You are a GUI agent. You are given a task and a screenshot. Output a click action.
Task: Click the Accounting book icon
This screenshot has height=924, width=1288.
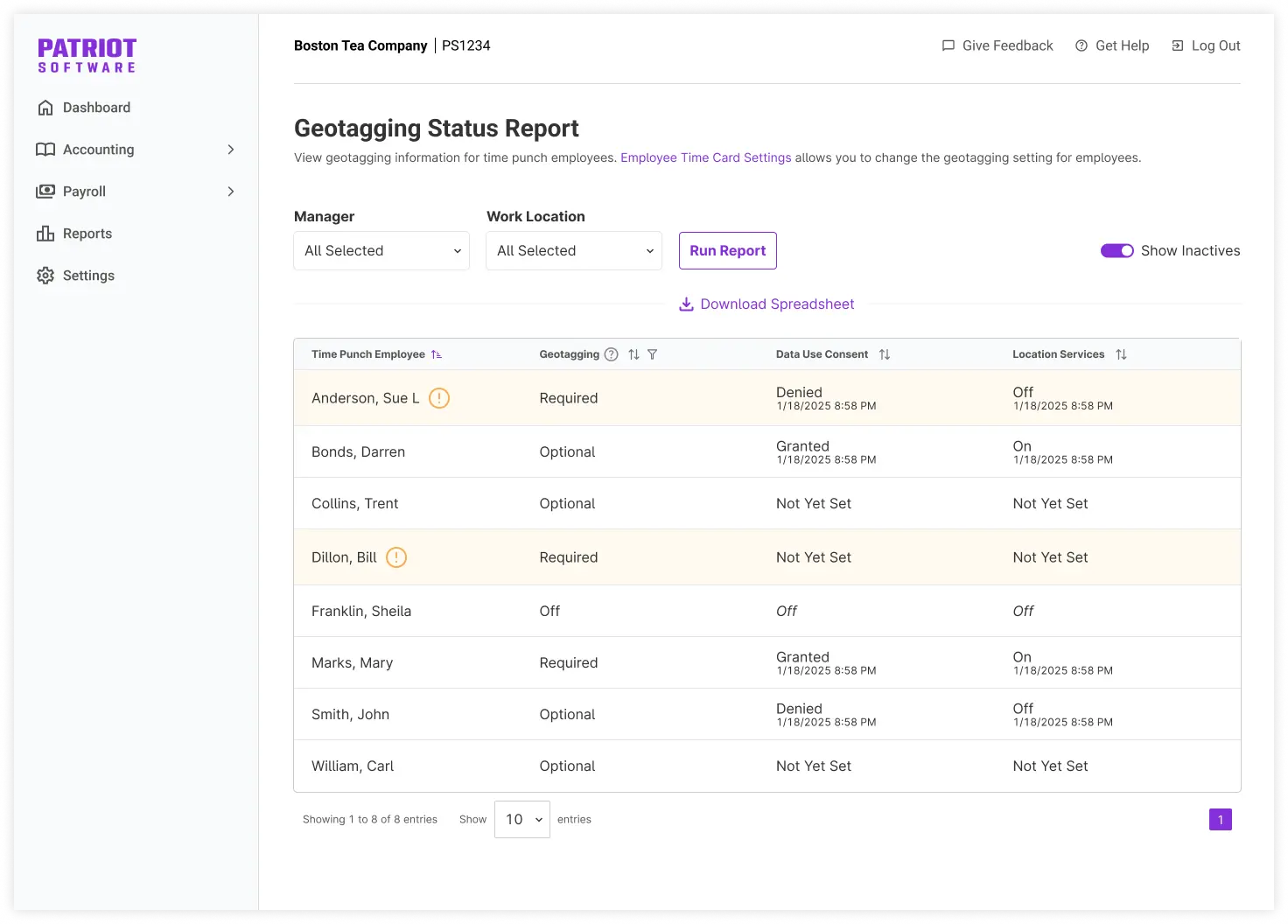point(45,150)
